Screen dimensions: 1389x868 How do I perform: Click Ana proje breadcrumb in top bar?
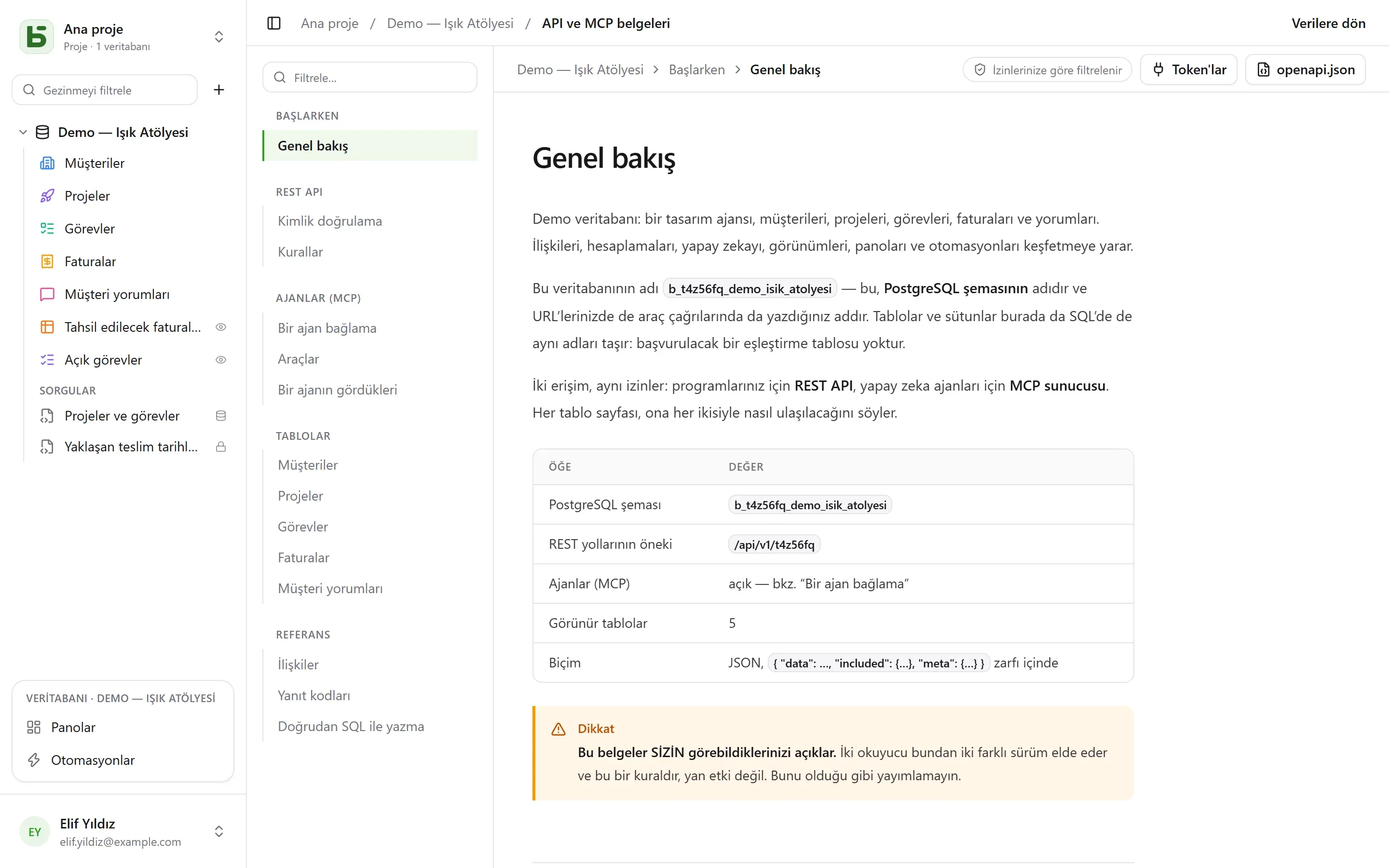pyautogui.click(x=329, y=24)
